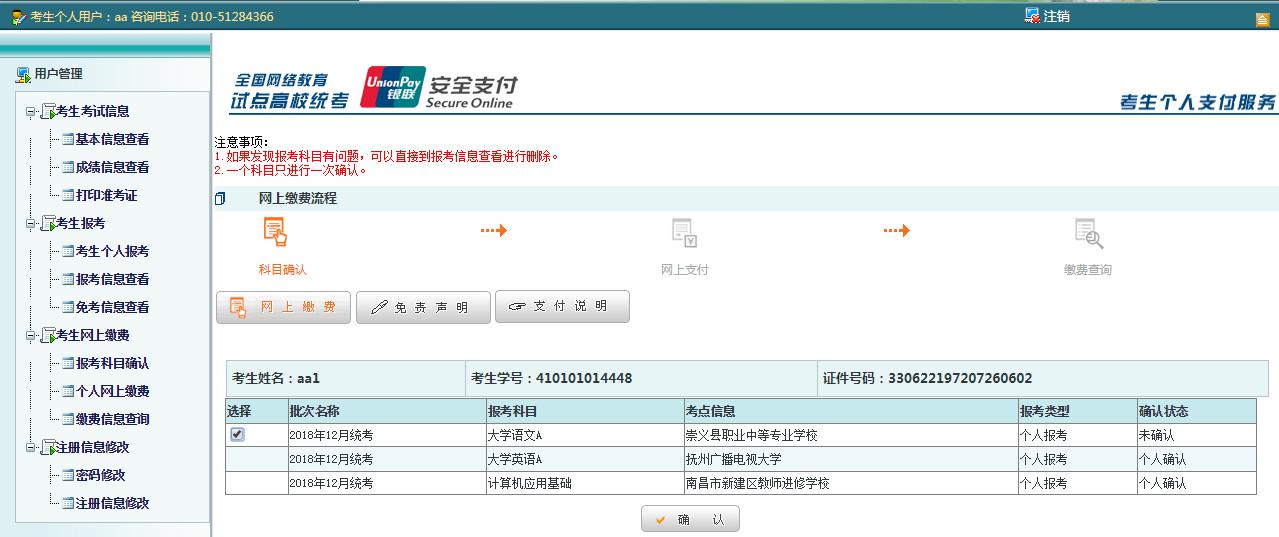Click the 缴费查询 magnifier icon
1279x537 pixels.
pos(1088,233)
